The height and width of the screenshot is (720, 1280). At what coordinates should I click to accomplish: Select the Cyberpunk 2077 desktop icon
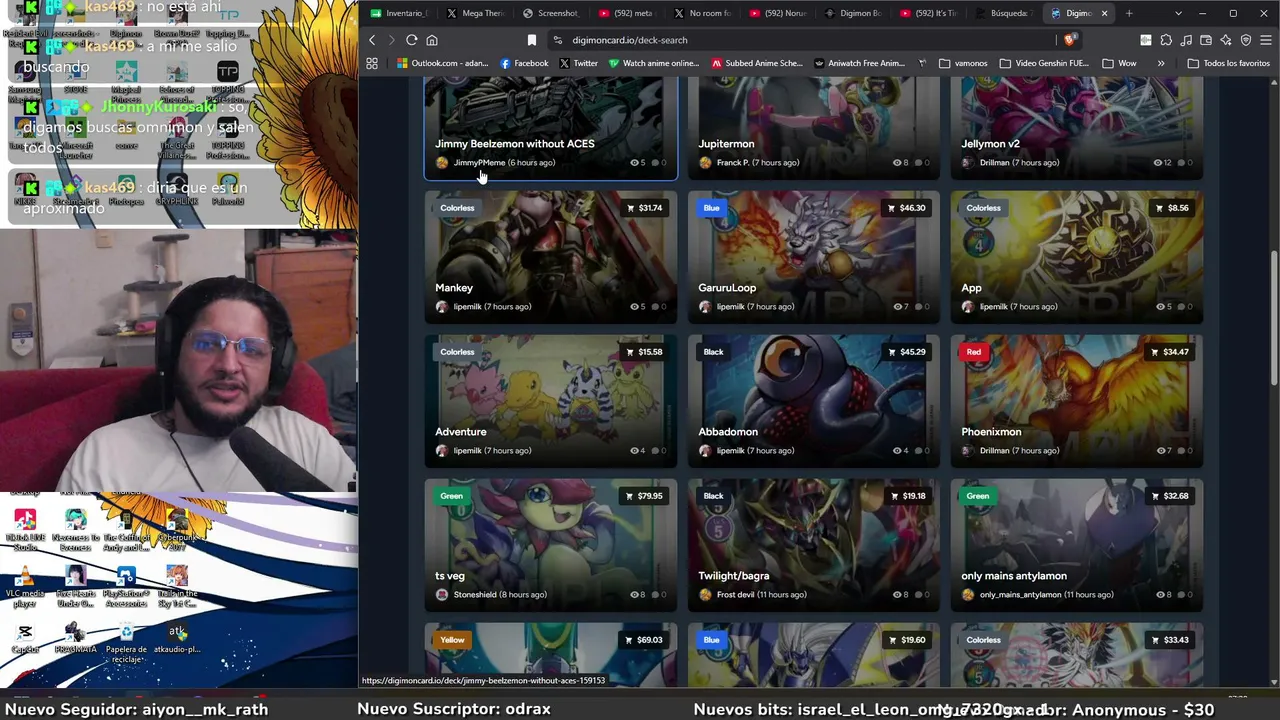tap(177, 530)
